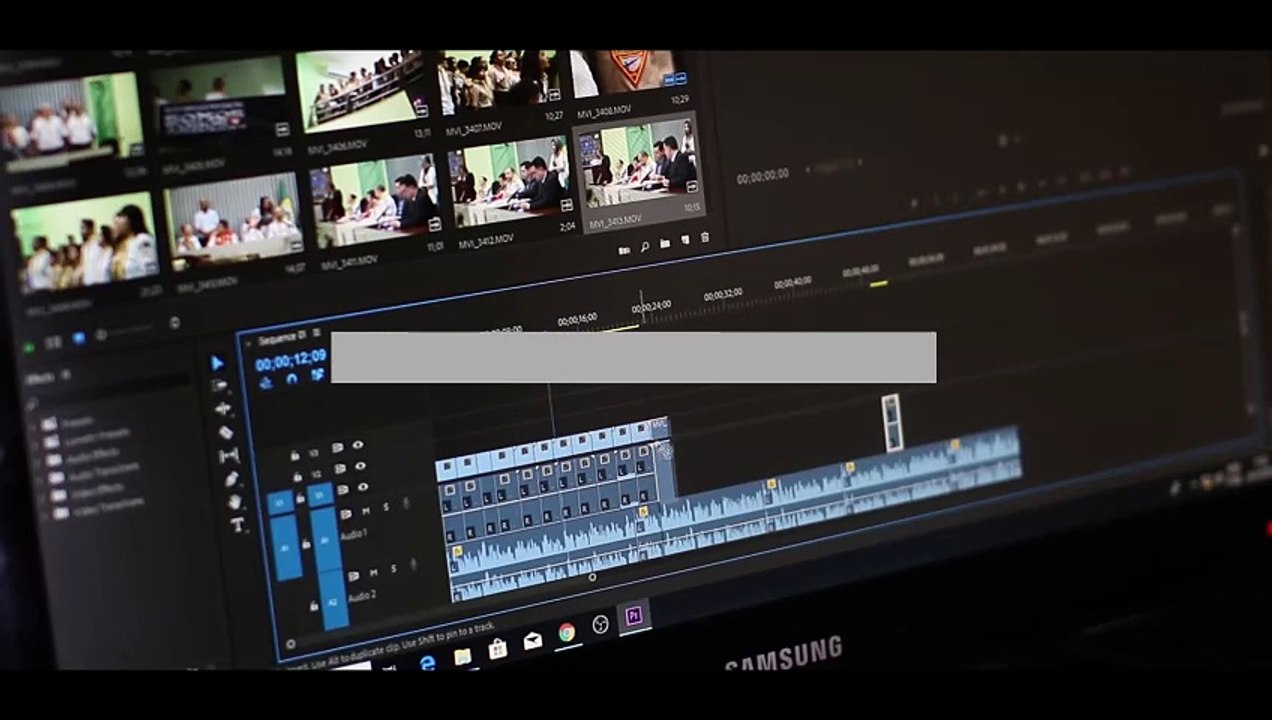Image resolution: width=1272 pixels, height=720 pixels.
Task: Open File Explorer from the taskbar
Action: click(463, 657)
